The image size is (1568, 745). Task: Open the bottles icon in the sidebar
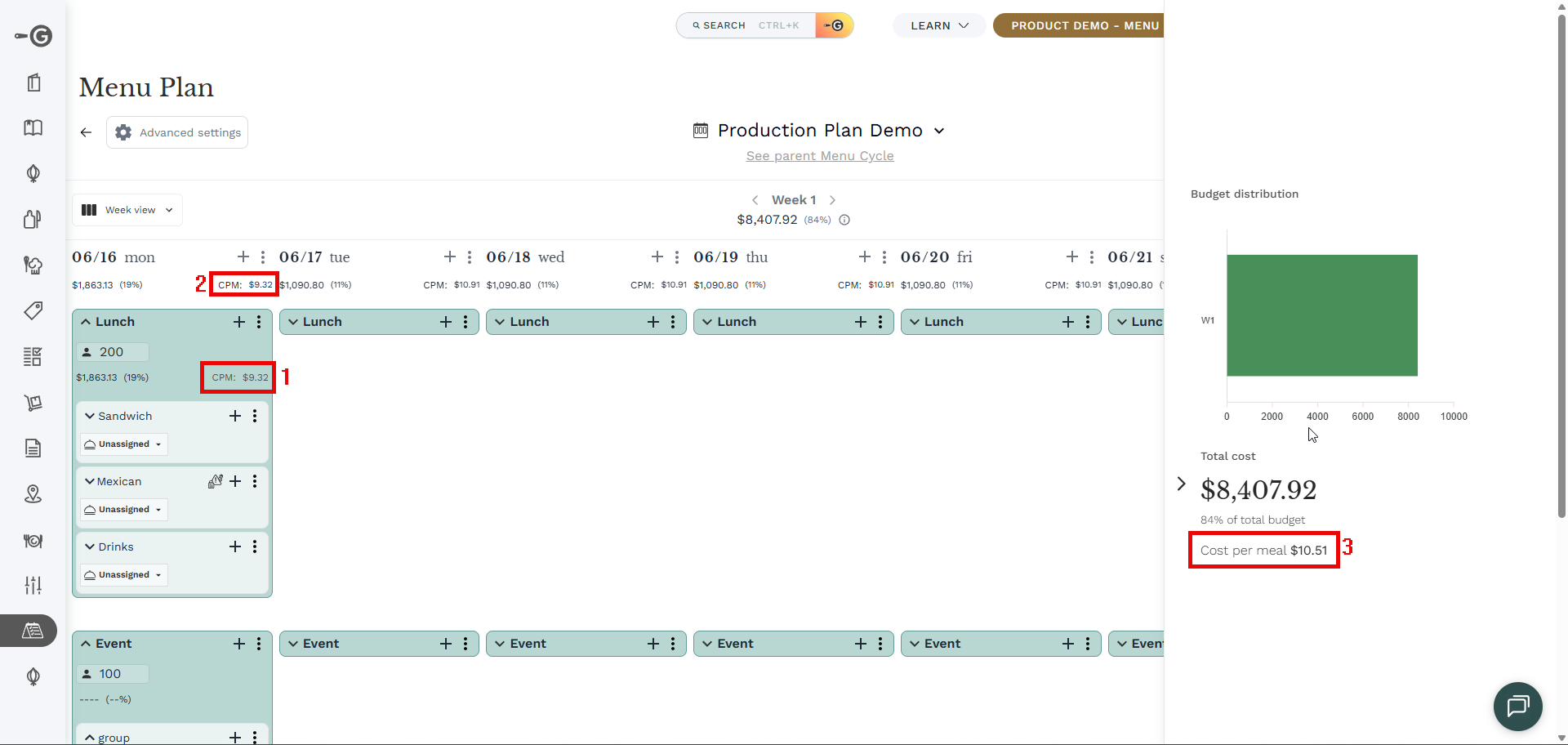click(33, 219)
